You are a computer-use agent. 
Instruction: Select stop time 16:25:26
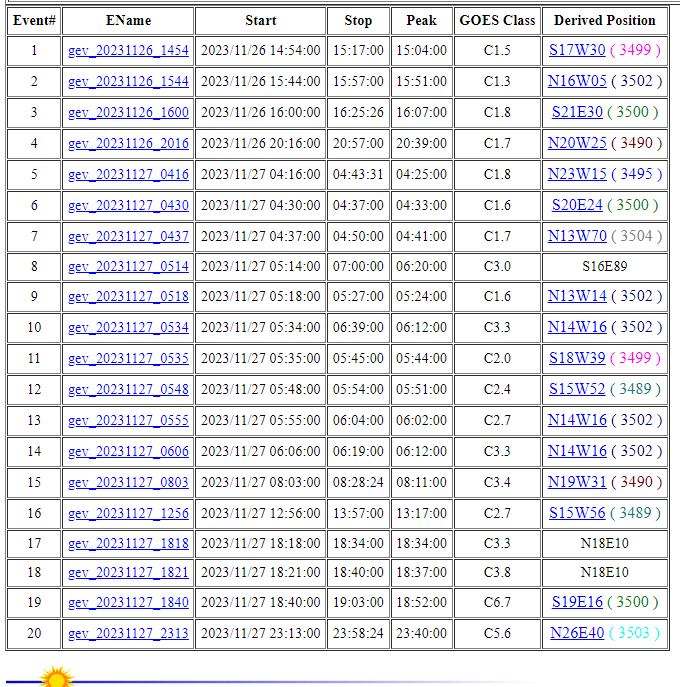point(358,113)
